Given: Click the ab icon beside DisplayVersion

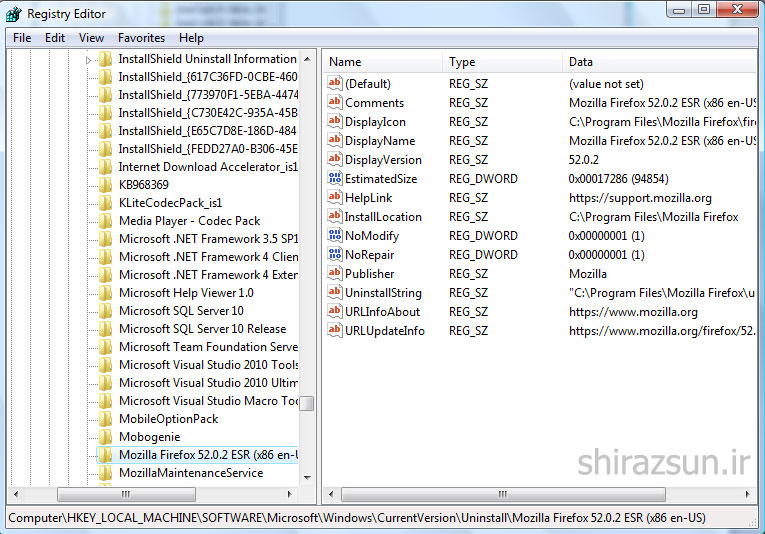Looking at the screenshot, I should (x=335, y=159).
